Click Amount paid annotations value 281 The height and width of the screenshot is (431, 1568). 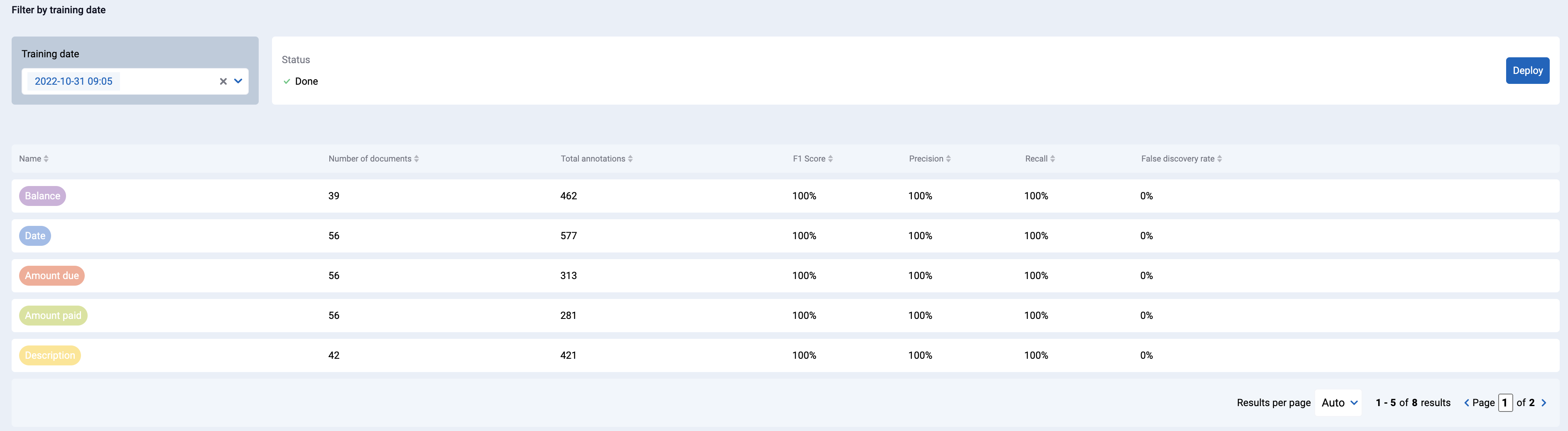[x=568, y=316]
